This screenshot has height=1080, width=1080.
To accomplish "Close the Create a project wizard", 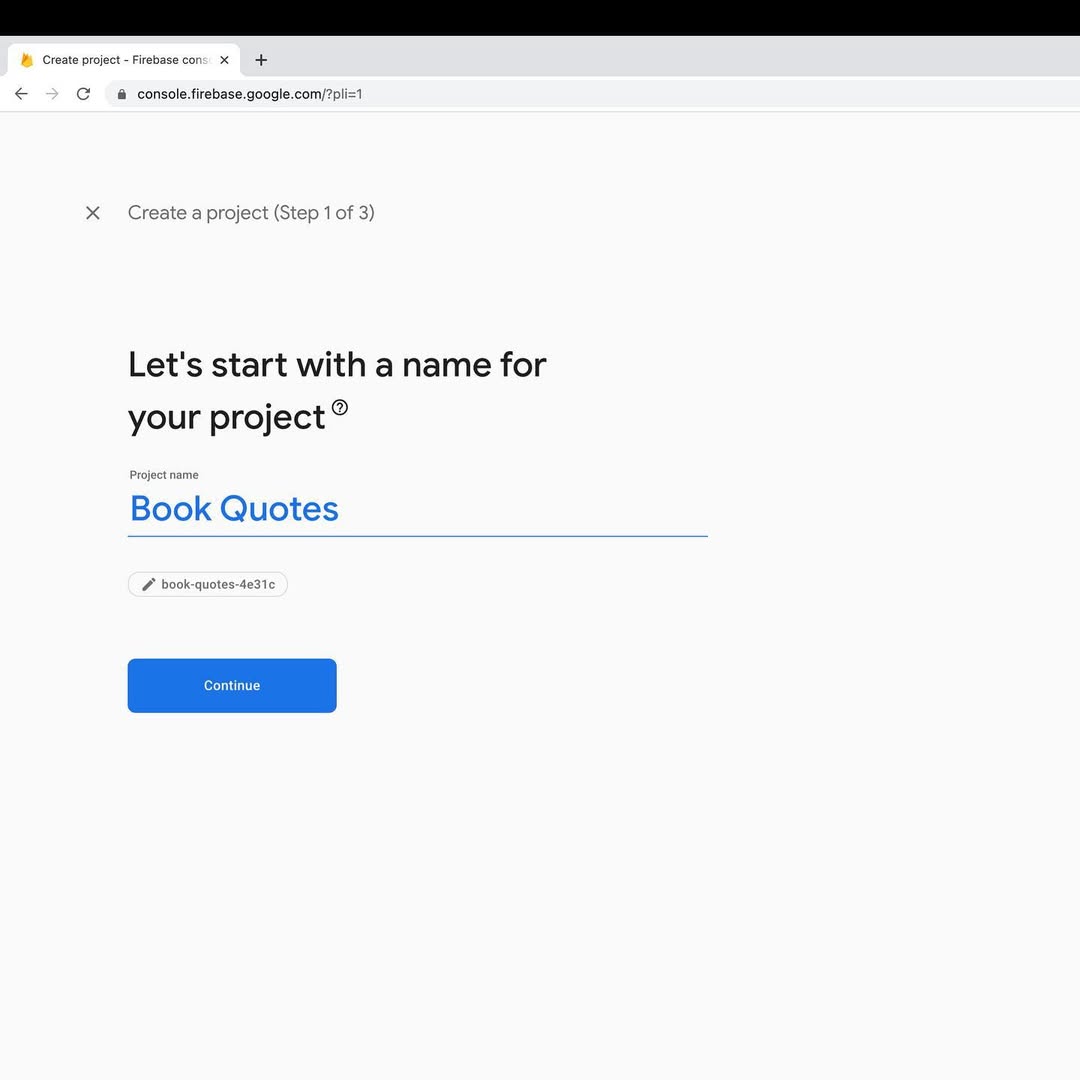I will pyautogui.click(x=93, y=213).
